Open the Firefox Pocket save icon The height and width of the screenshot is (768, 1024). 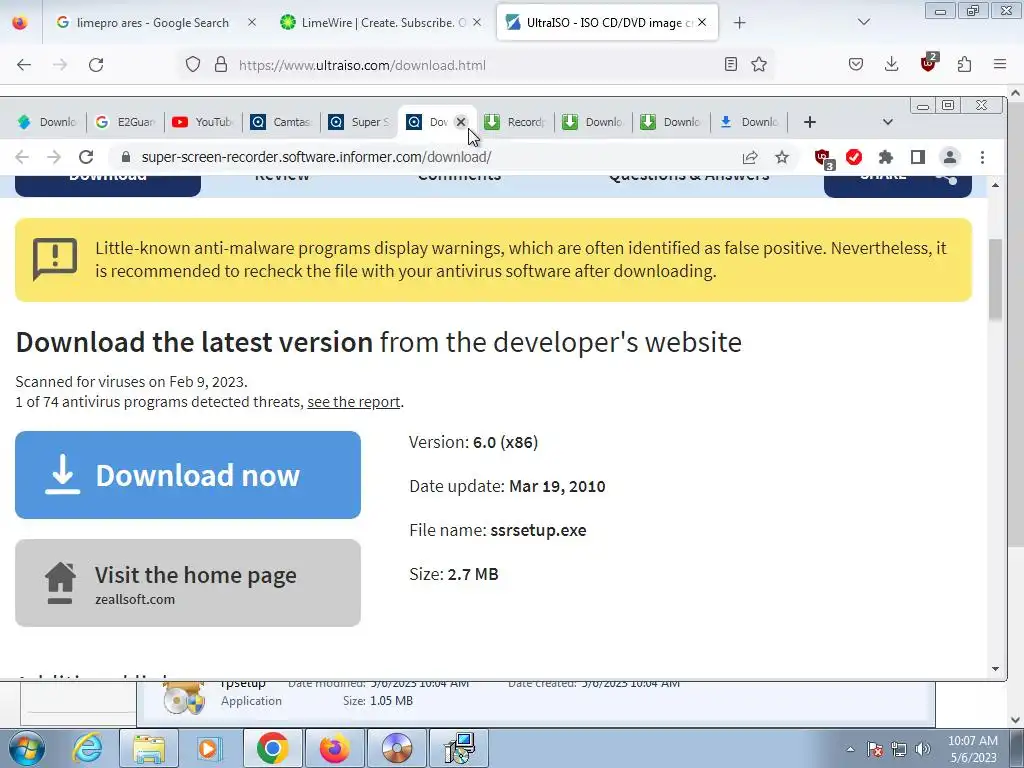[856, 64]
